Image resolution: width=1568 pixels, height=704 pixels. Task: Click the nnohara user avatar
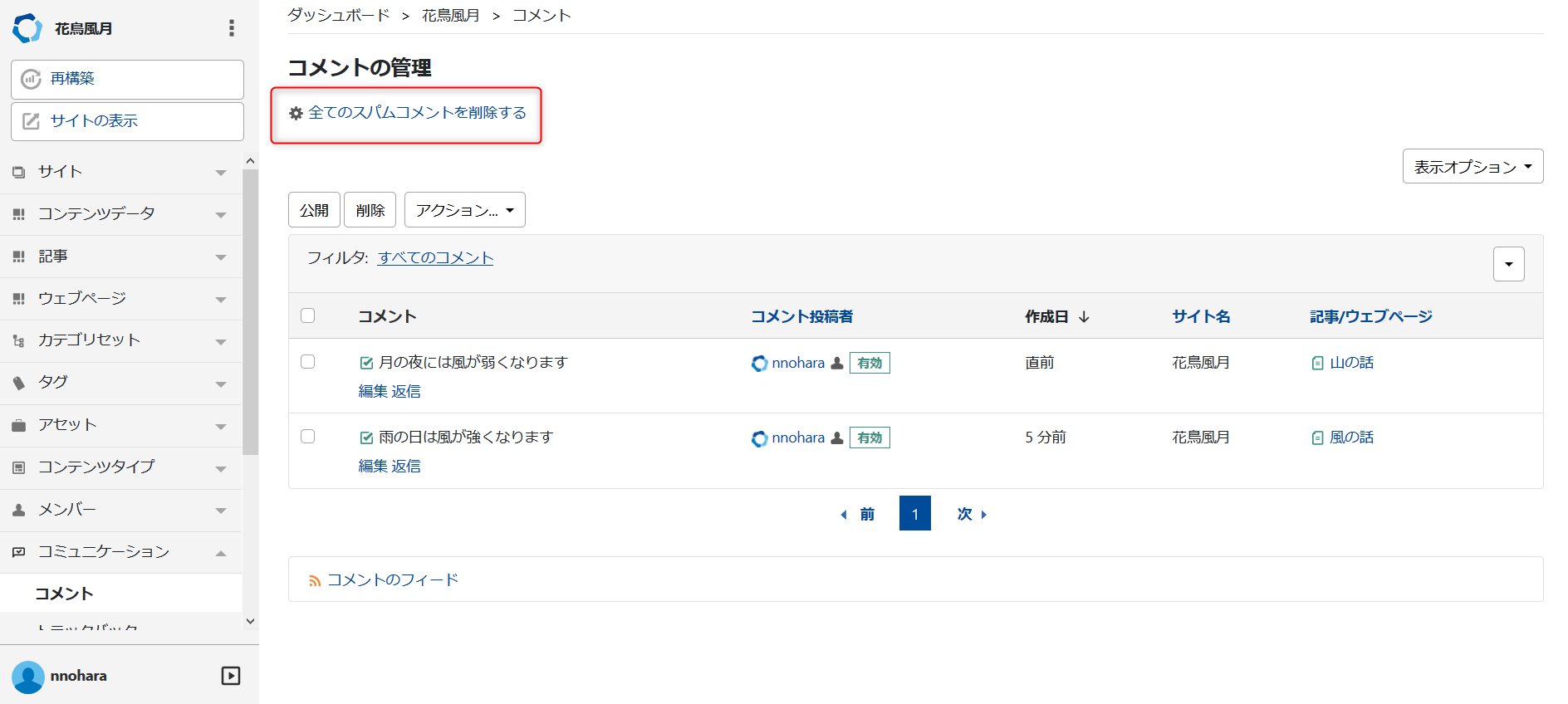point(28,677)
